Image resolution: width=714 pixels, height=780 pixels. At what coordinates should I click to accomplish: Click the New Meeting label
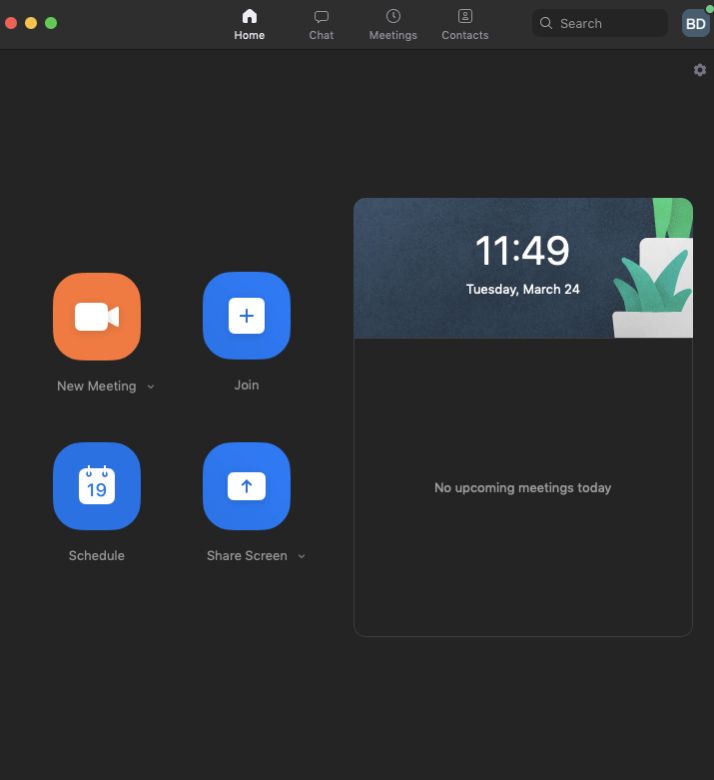[97, 386]
